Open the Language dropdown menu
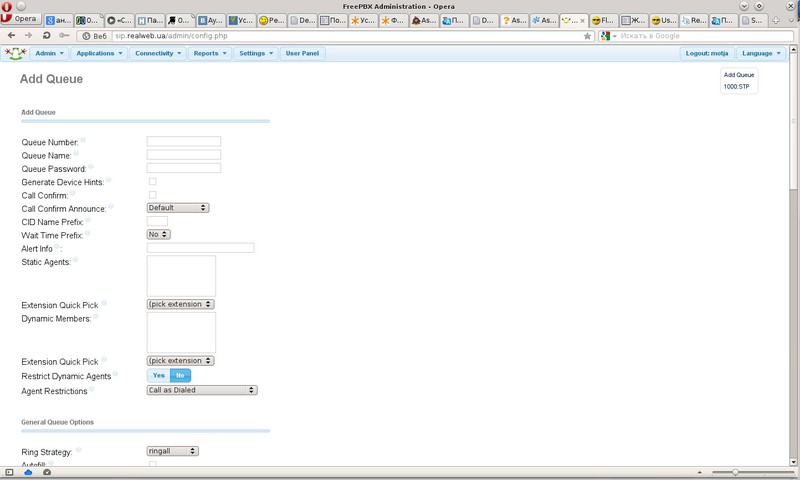Viewport: 800px width, 480px height. pyautogui.click(x=761, y=54)
